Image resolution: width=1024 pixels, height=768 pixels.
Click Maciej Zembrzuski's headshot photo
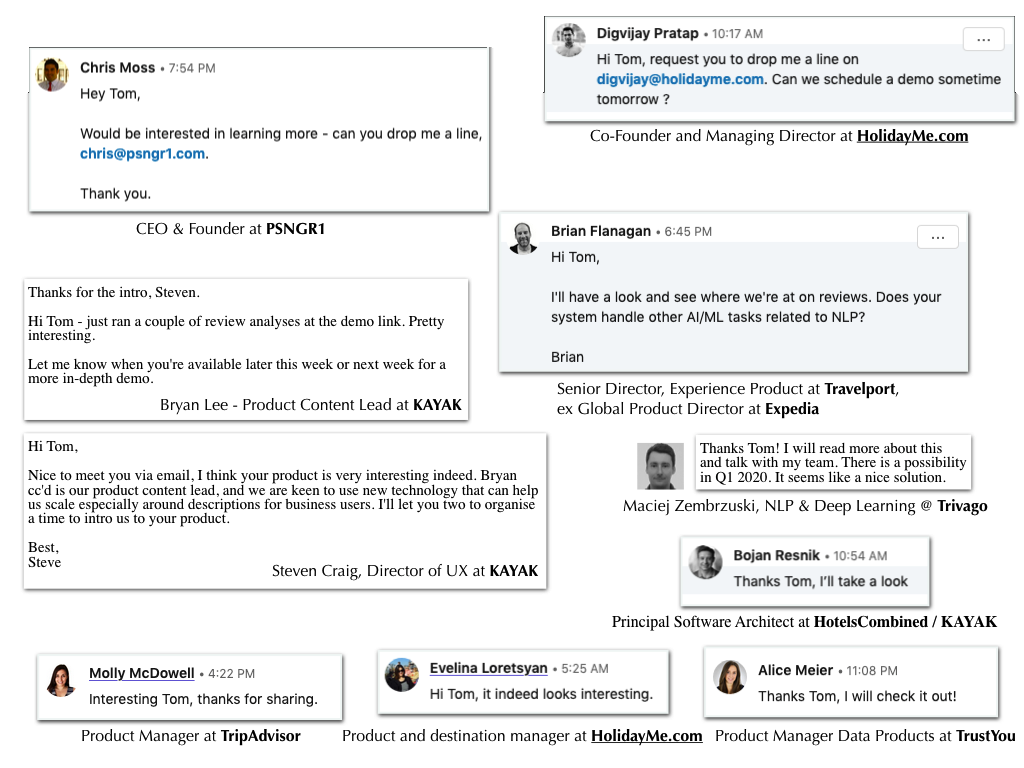(660, 466)
